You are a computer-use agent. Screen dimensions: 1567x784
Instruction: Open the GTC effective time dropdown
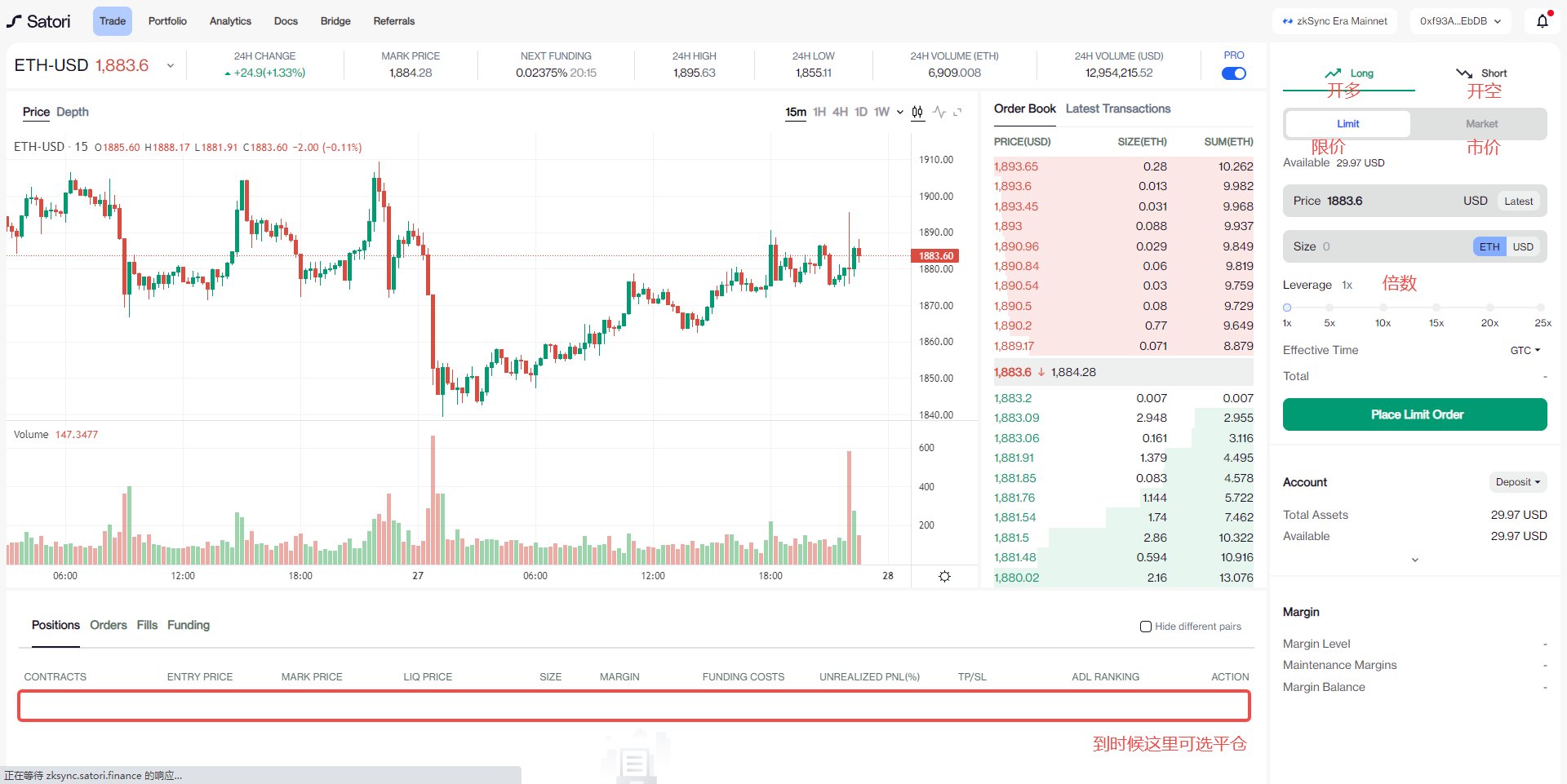[1525, 350]
